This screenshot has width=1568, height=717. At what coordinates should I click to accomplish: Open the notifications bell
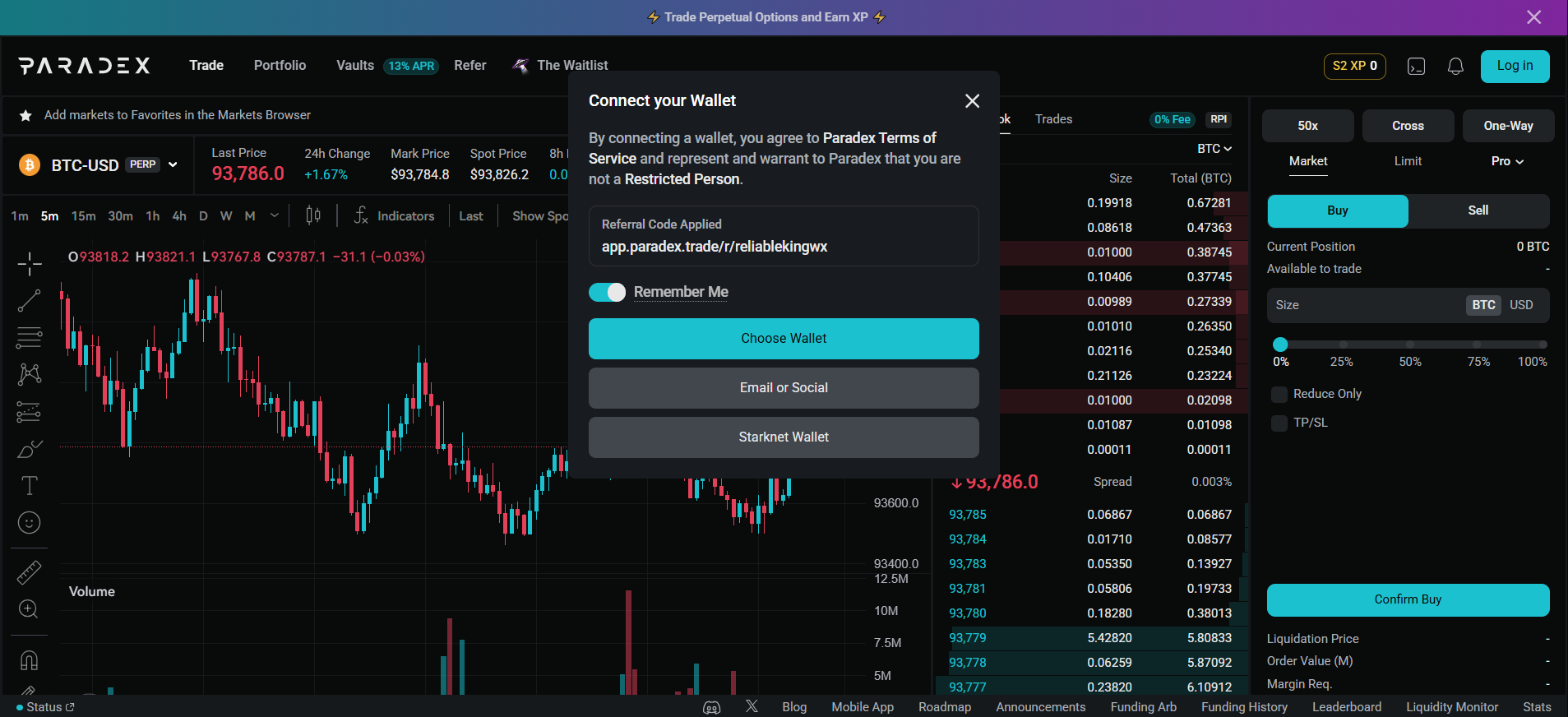pyautogui.click(x=1455, y=67)
